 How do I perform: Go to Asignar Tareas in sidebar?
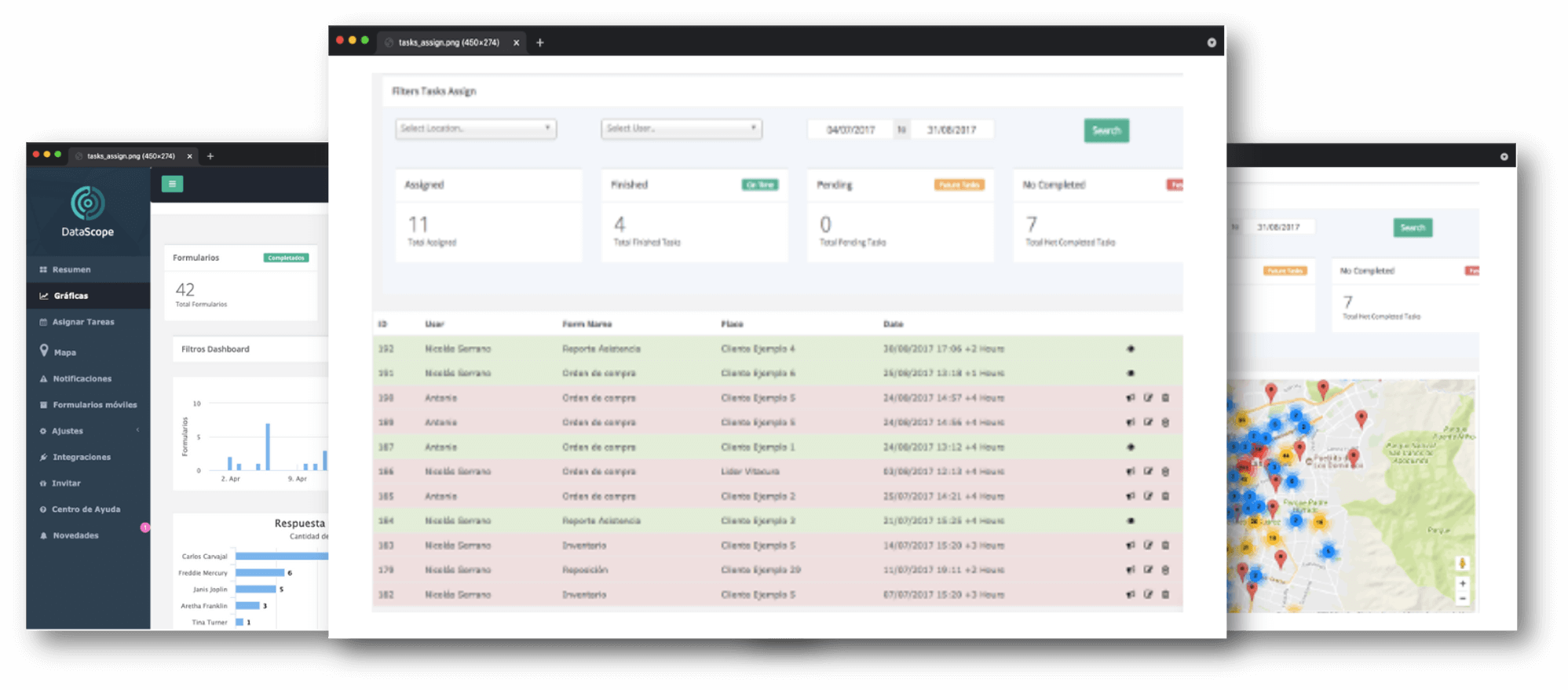(x=82, y=322)
